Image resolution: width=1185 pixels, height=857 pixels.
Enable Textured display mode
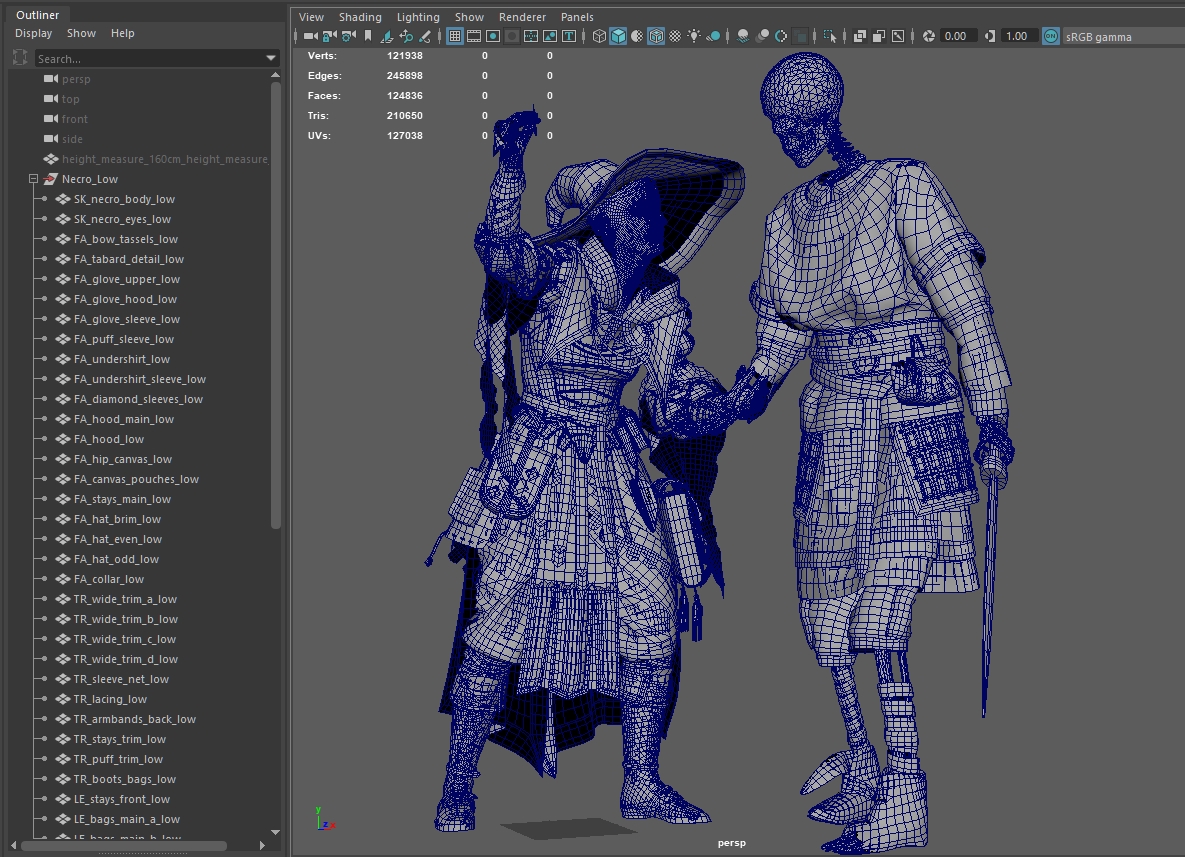[675, 36]
